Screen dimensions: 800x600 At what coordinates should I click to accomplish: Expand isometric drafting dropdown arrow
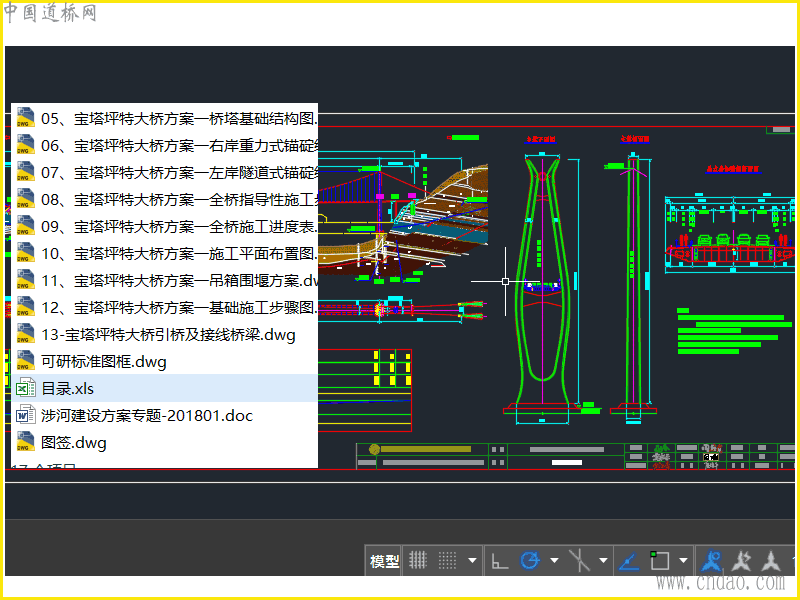pos(603,561)
